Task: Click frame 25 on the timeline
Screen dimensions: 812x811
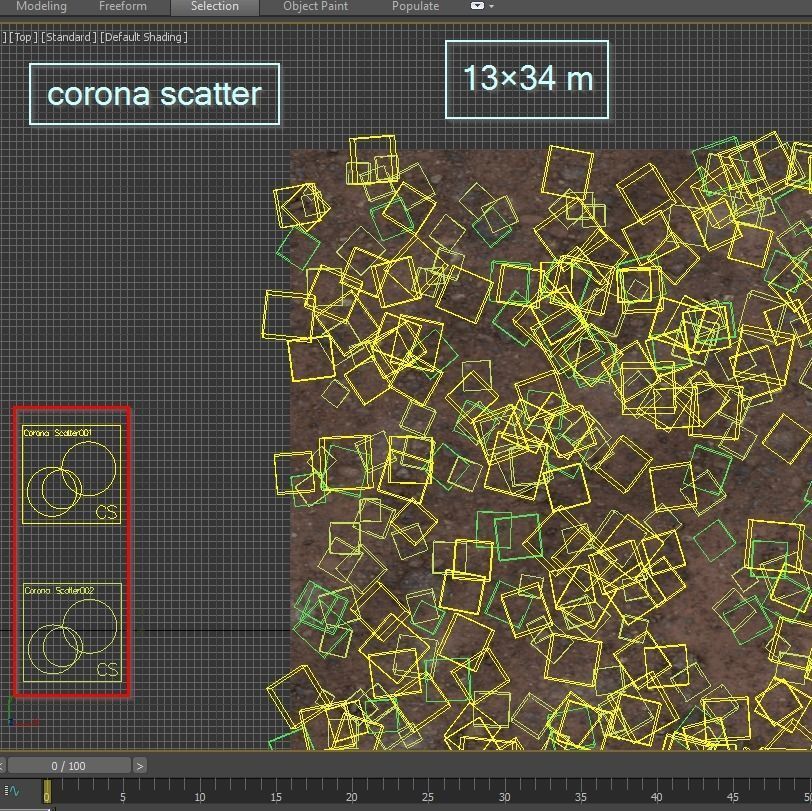Action: point(428,798)
